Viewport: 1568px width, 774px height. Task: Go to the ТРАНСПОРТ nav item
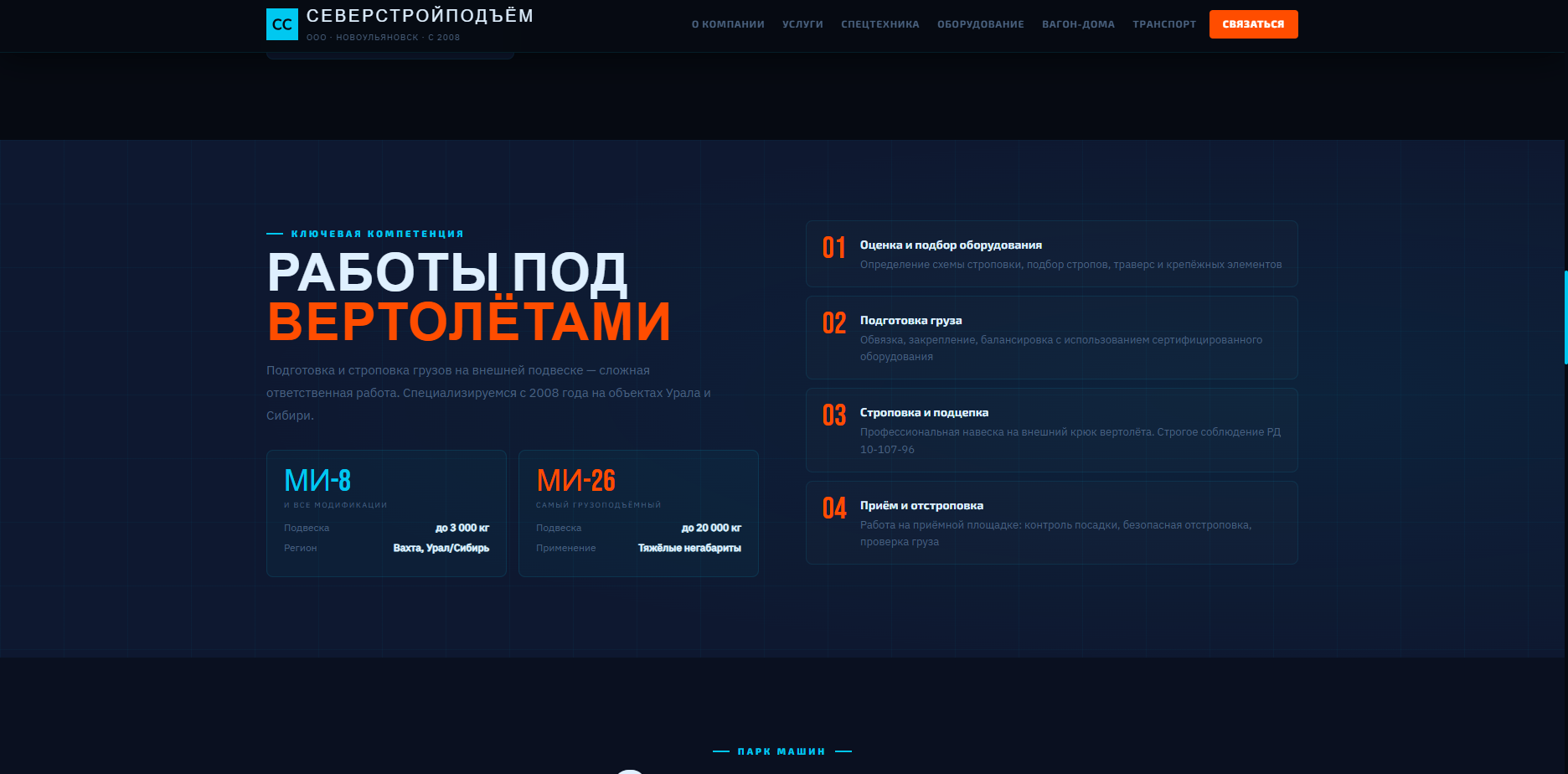point(1164,24)
